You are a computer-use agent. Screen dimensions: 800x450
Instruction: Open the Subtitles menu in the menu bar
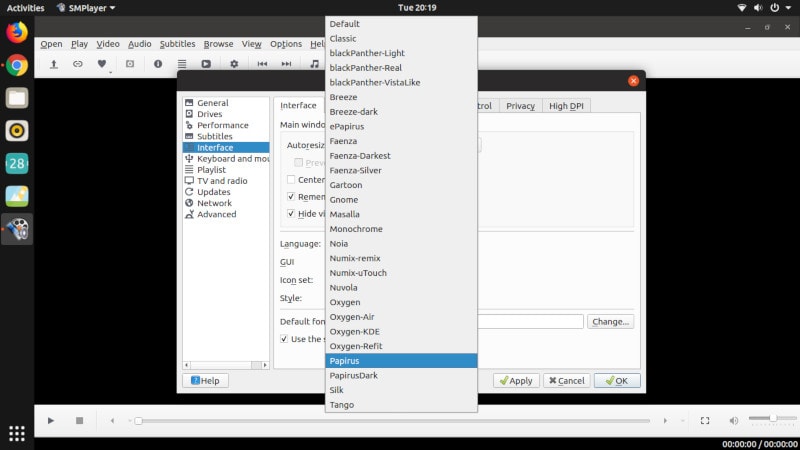(177, 44)
